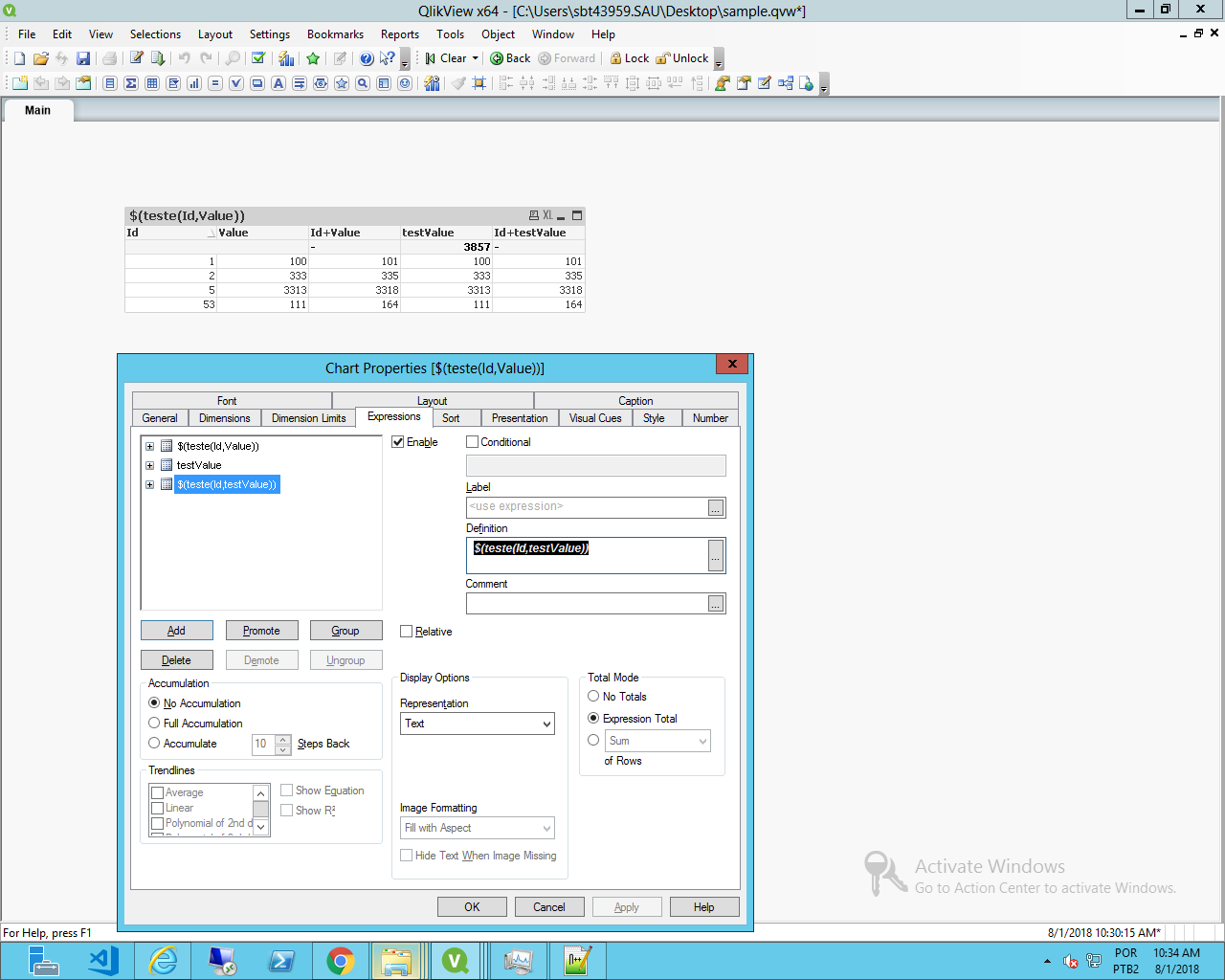Screen dimensions: 1225x980
Task: Create a Statistics Box sigma icon
Action: [x=131, y=83]
